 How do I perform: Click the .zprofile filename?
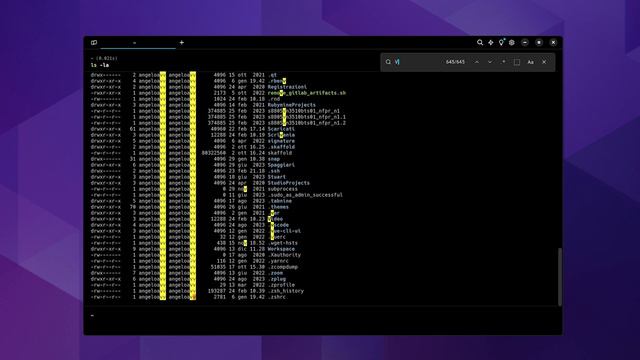(x=281, y=285)
